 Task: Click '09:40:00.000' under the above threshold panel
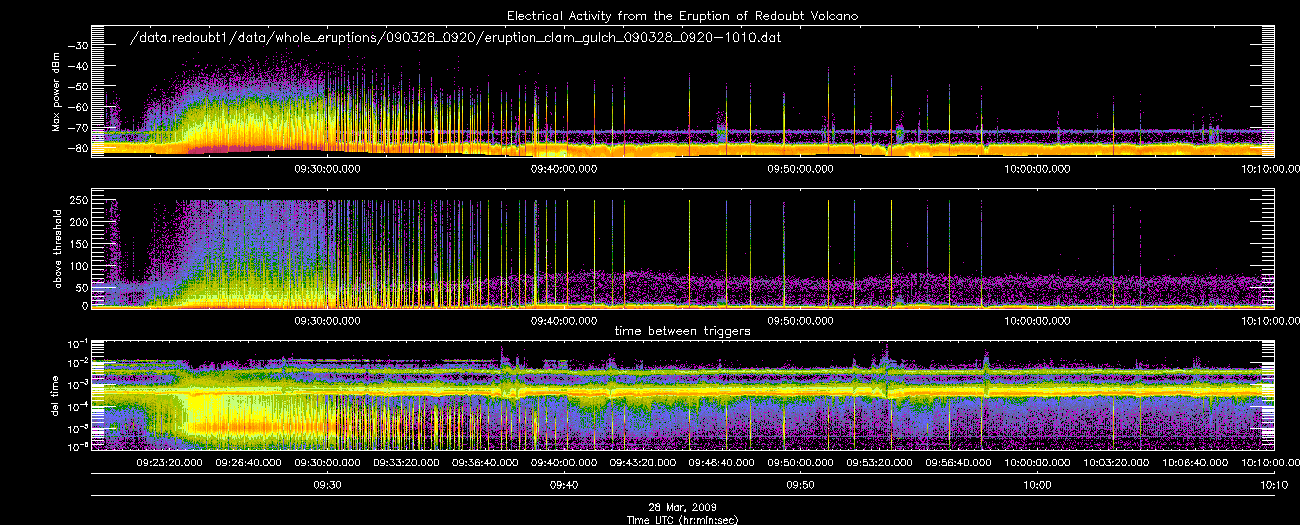click(564, 321)
